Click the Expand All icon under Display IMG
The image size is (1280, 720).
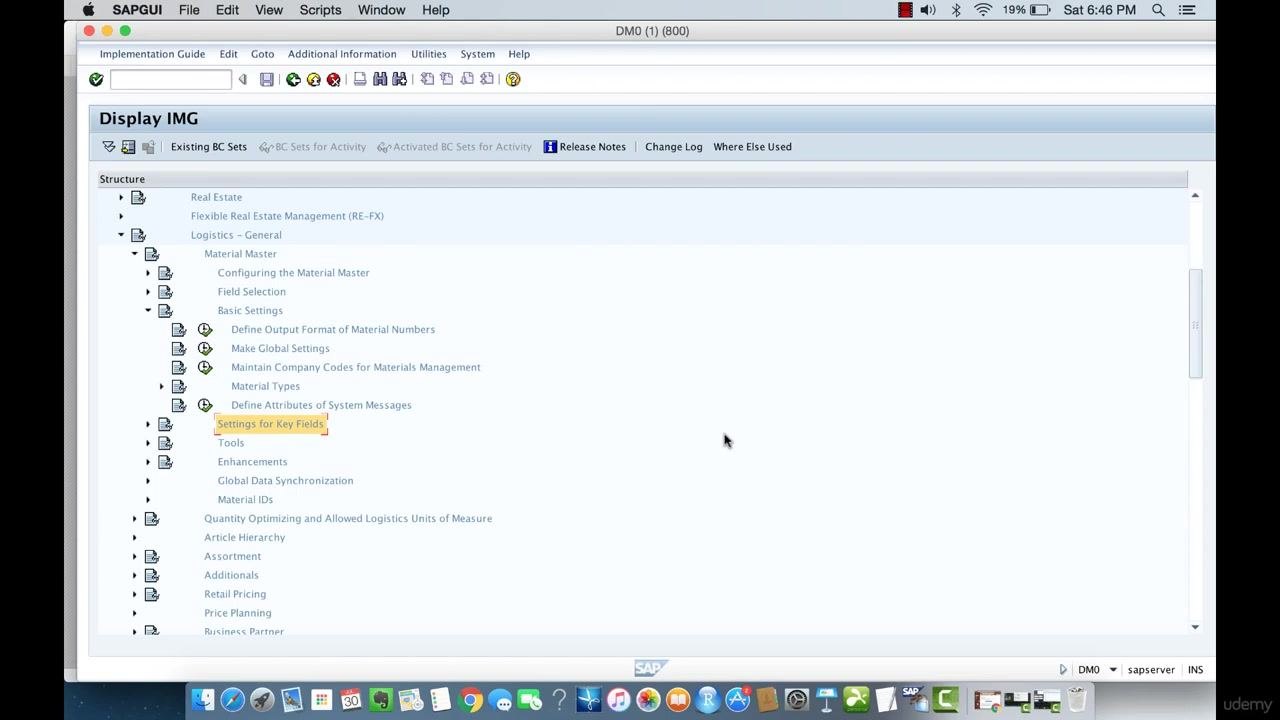click(x=109, y=147)
